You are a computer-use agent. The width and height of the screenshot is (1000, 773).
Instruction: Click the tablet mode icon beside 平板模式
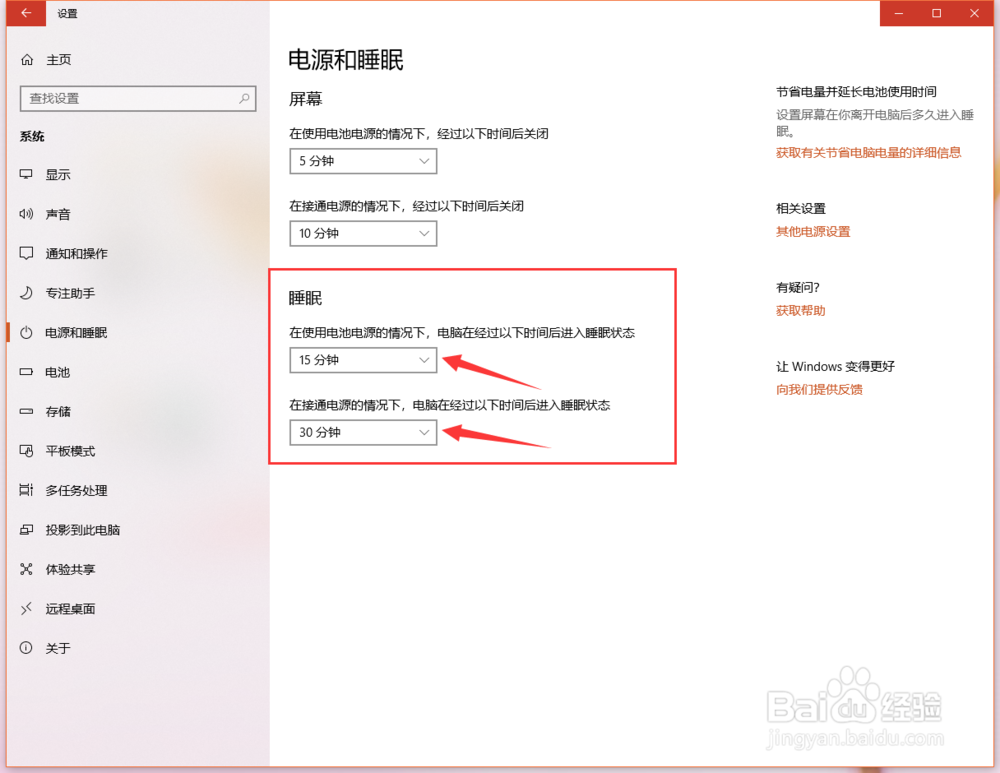point(26,451)
